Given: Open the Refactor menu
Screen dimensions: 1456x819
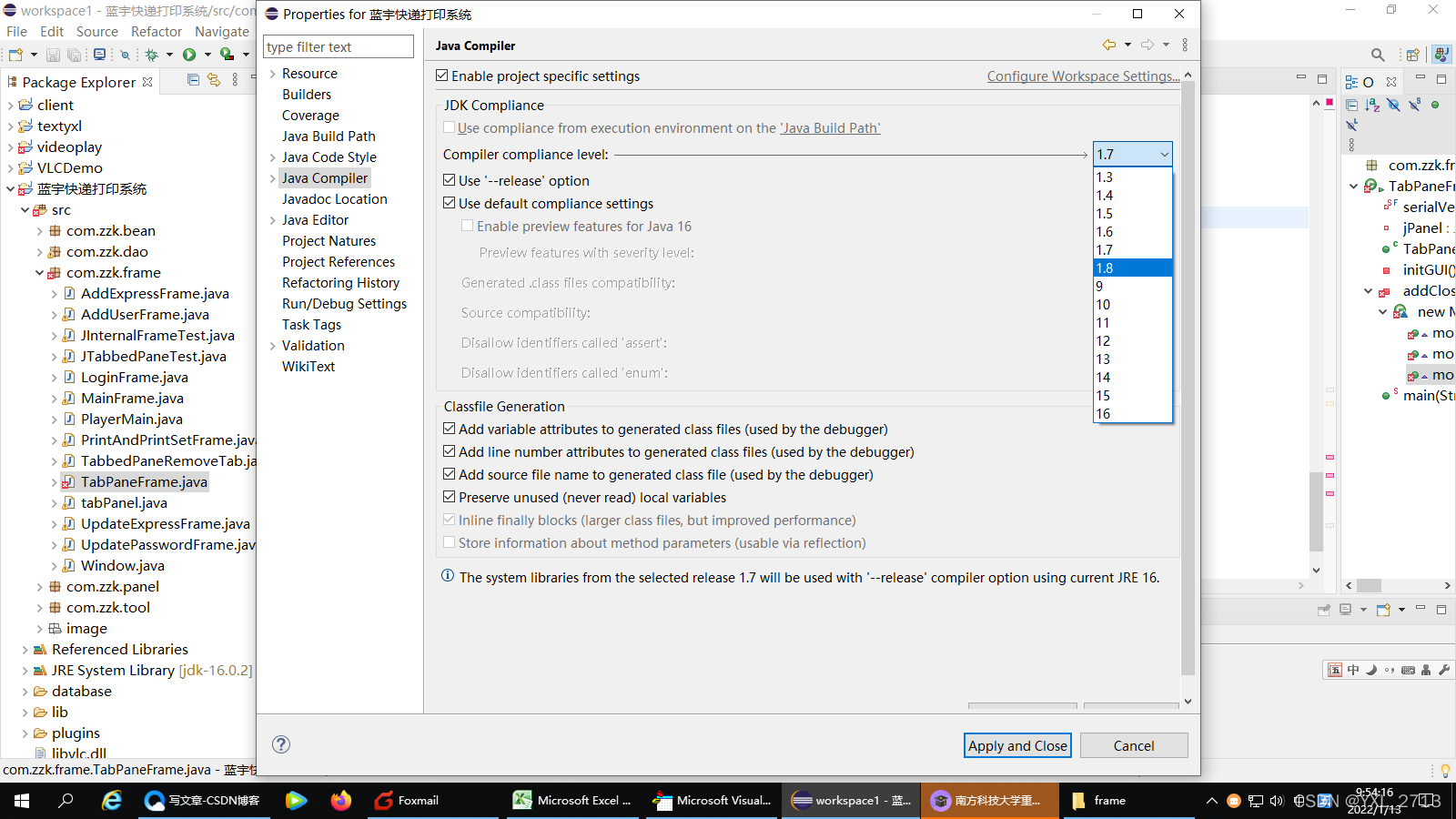Looking at the screenshot, I should click(x=156, y=31).
